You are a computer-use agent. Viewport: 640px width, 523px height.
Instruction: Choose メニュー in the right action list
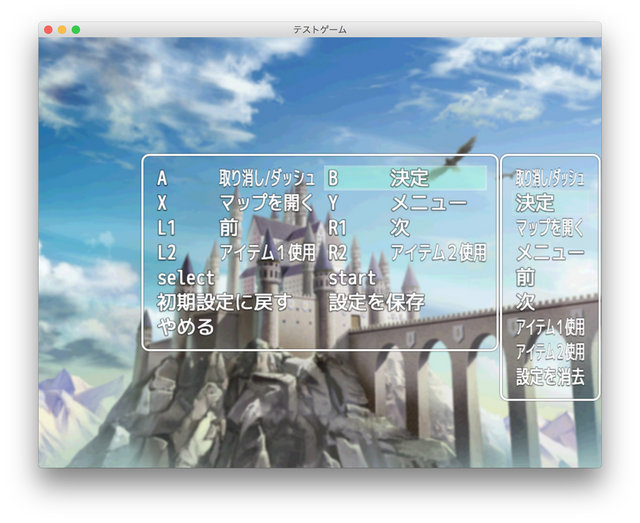click(x=550, y=252)
